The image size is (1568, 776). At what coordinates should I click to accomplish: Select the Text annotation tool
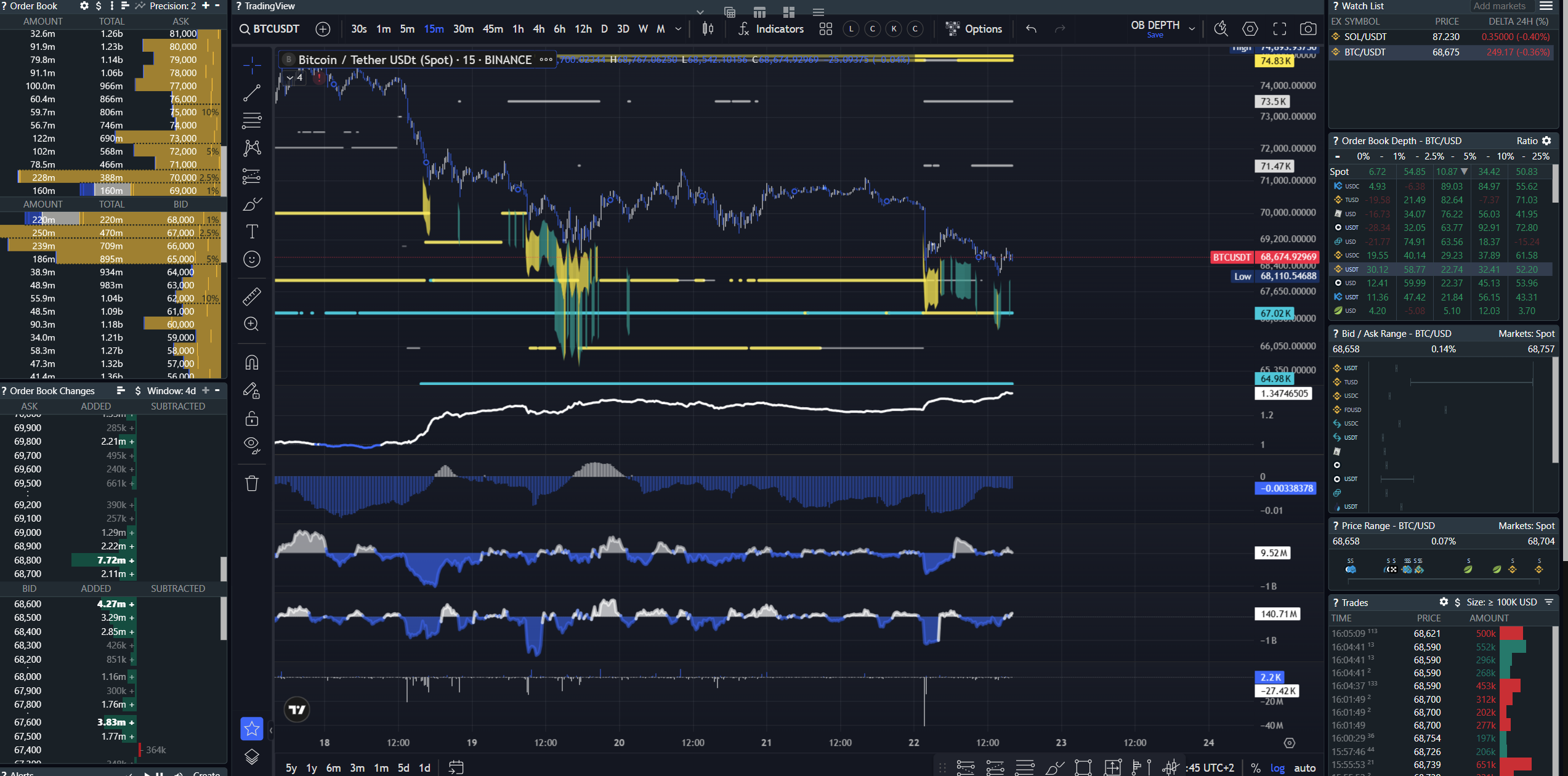click(252, 232)
